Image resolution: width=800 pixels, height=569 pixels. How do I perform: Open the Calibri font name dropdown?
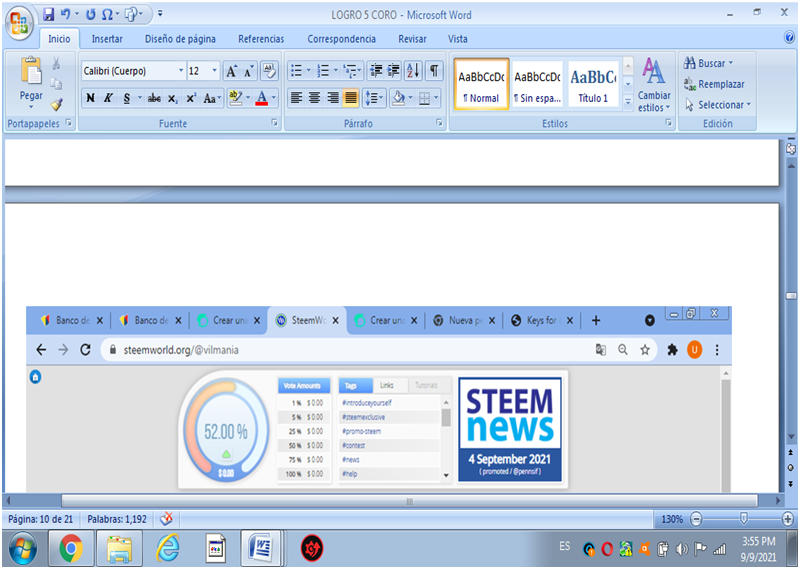tap(181, 71)
